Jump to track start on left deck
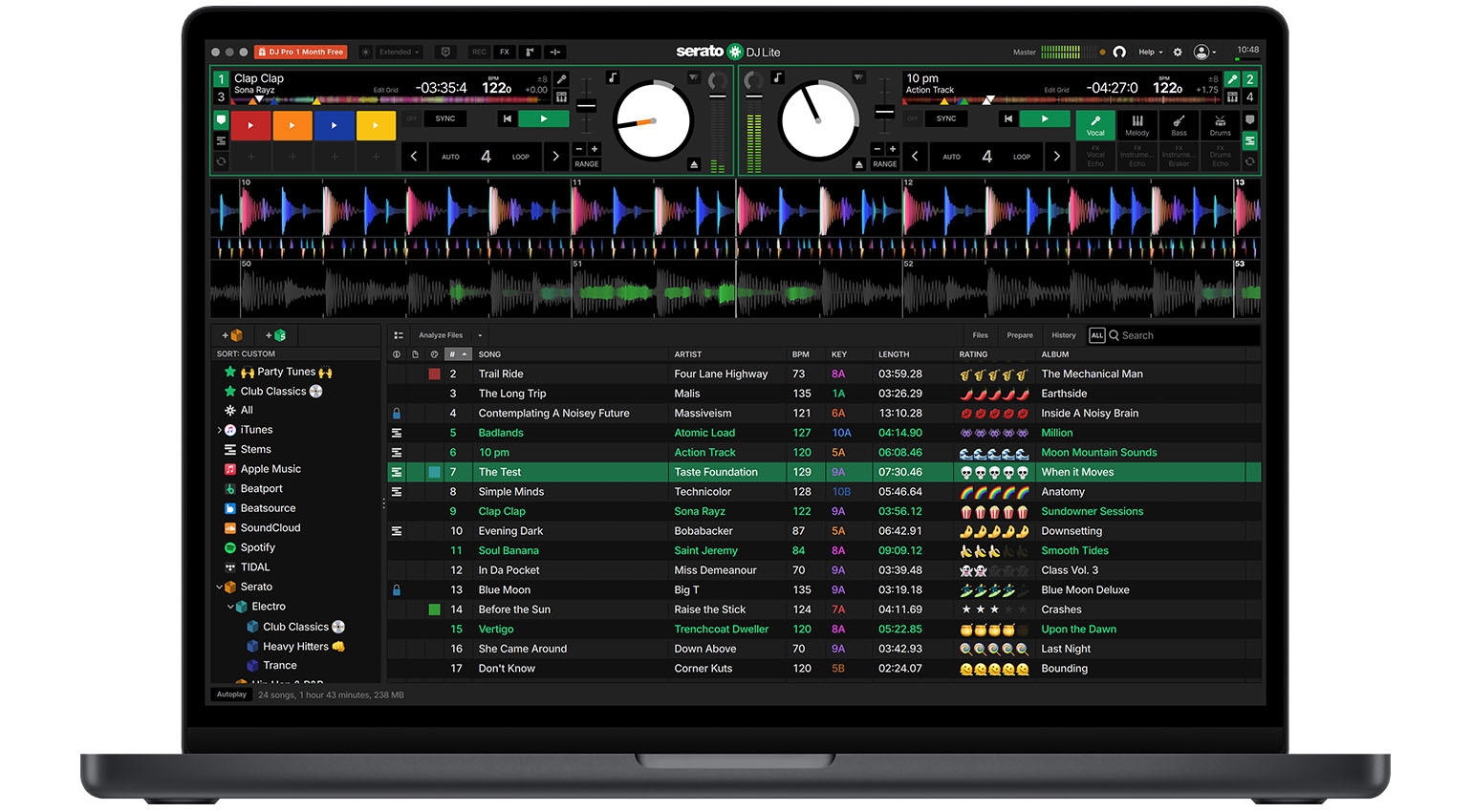The height and width of the screenshot is (812, 1472). [508, 118]
